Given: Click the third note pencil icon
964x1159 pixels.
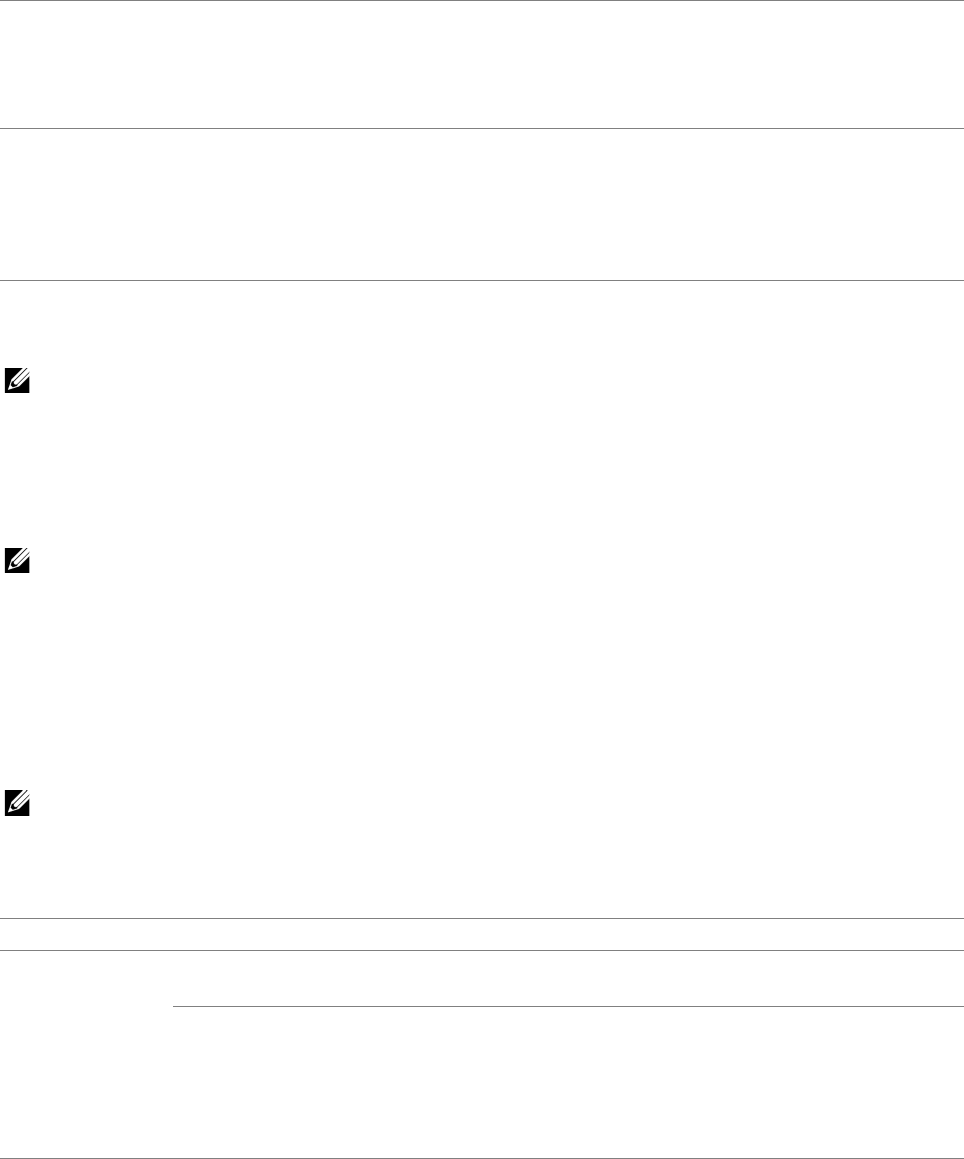Looking at the screenshot, I should (16, 801).
